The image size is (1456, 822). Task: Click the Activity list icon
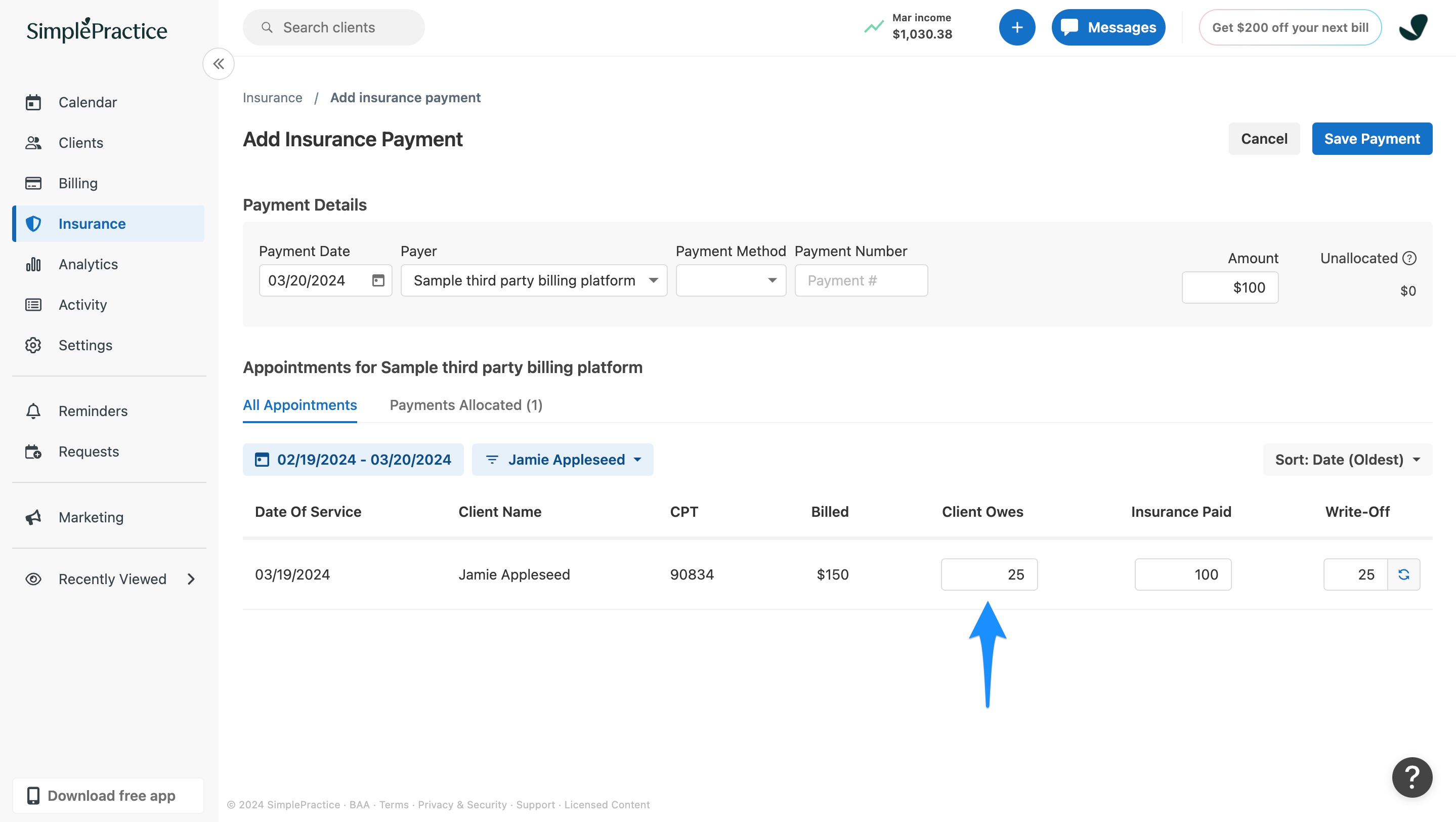tap(33, 305)
